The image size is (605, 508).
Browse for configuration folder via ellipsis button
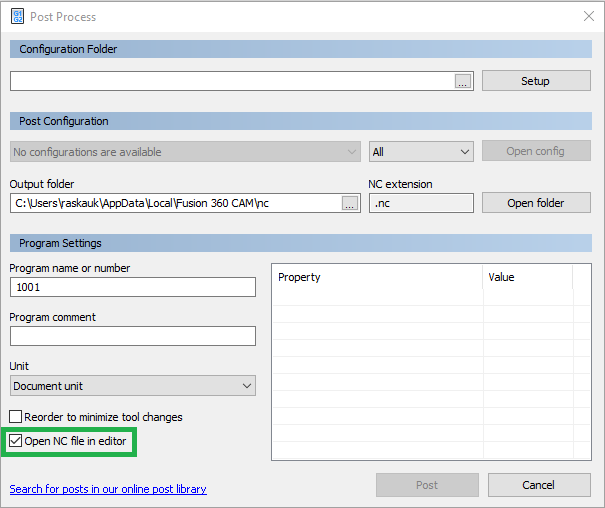[x=462, y=82]
